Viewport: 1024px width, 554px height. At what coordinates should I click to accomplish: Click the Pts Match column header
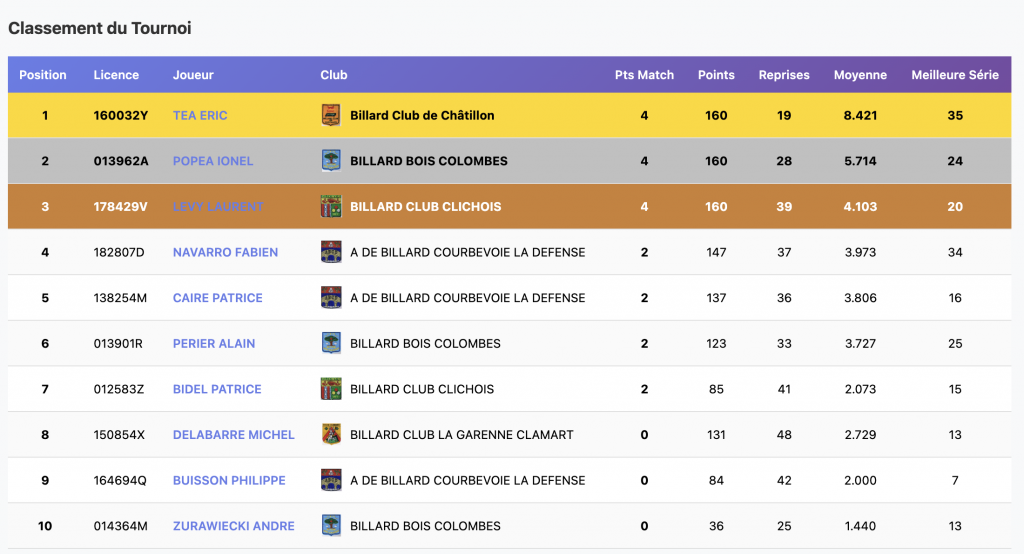point(644,75)
